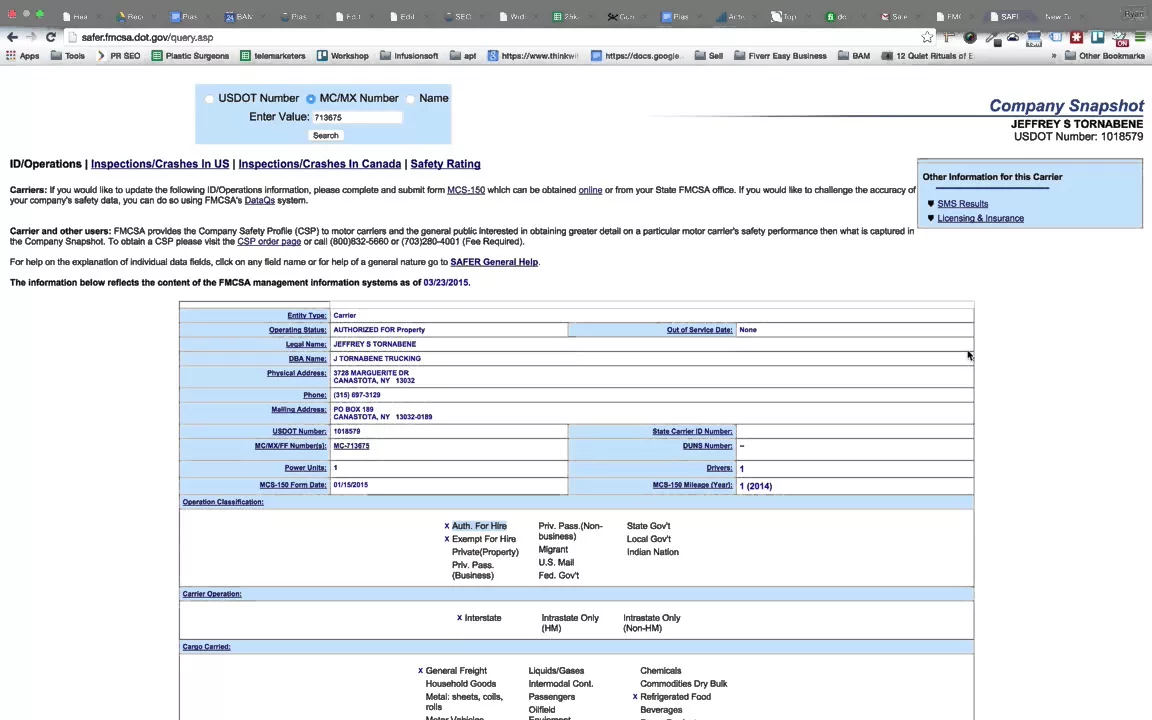This screenshot has height=720, width=1152.
Task: Select the 'J TORNABENE TRUCKING' DBA name text
Action: [377, 359]
